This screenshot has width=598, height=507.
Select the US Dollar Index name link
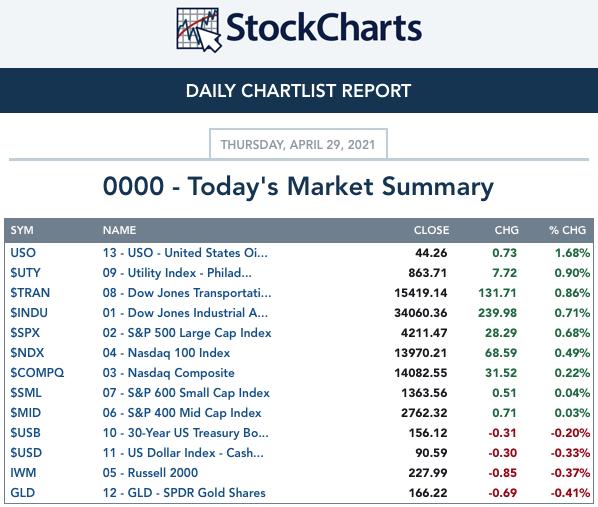click(183, 453)
